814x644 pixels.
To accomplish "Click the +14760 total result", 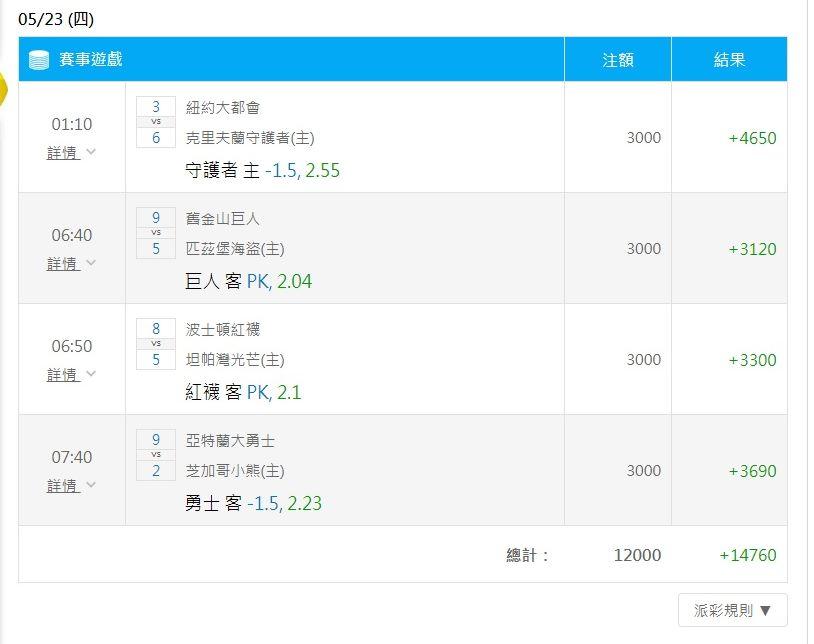I will [748, 555].
